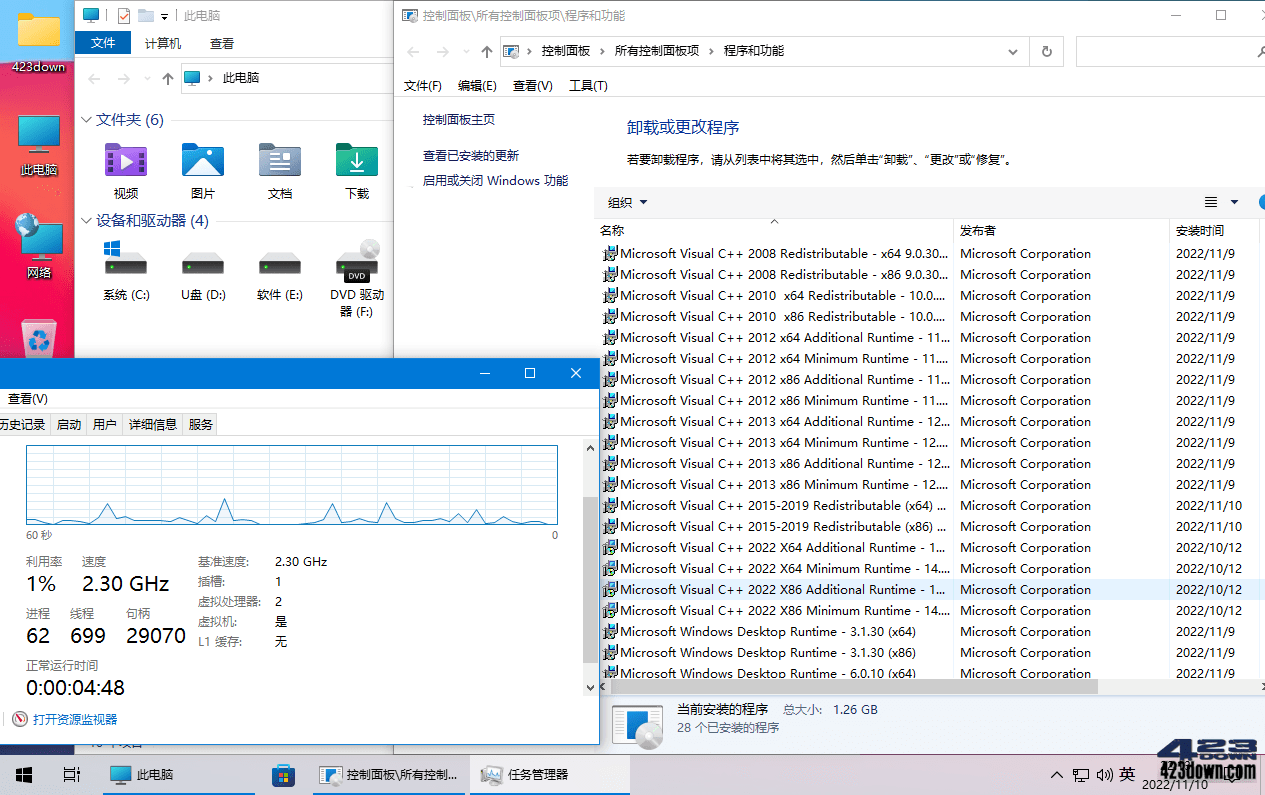Open the 下载 (Downloads) folder
The width and height of the screenshot is (1265, 795).
pos(356,165)
